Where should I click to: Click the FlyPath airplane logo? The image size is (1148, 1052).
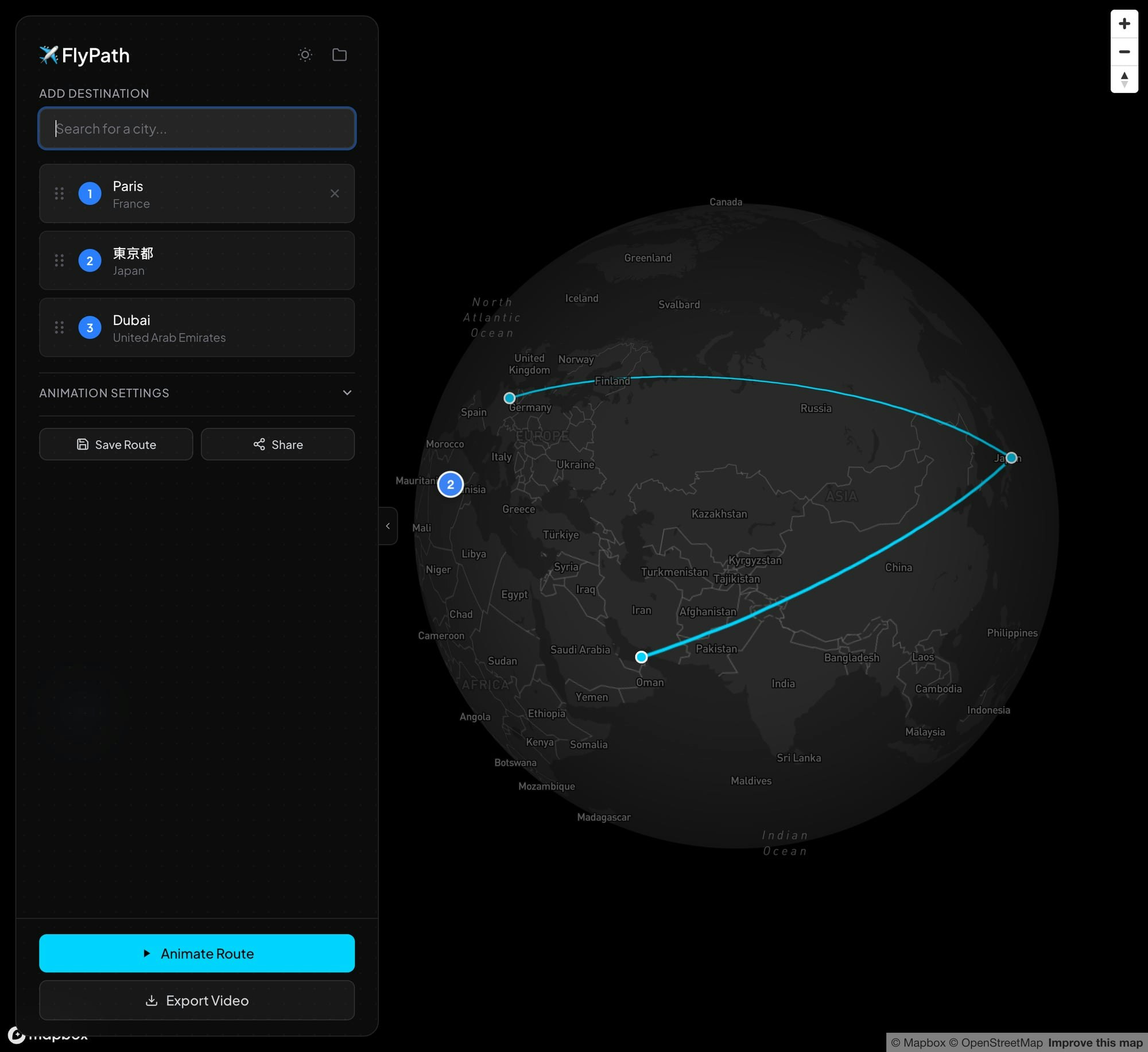pos(49,55)
